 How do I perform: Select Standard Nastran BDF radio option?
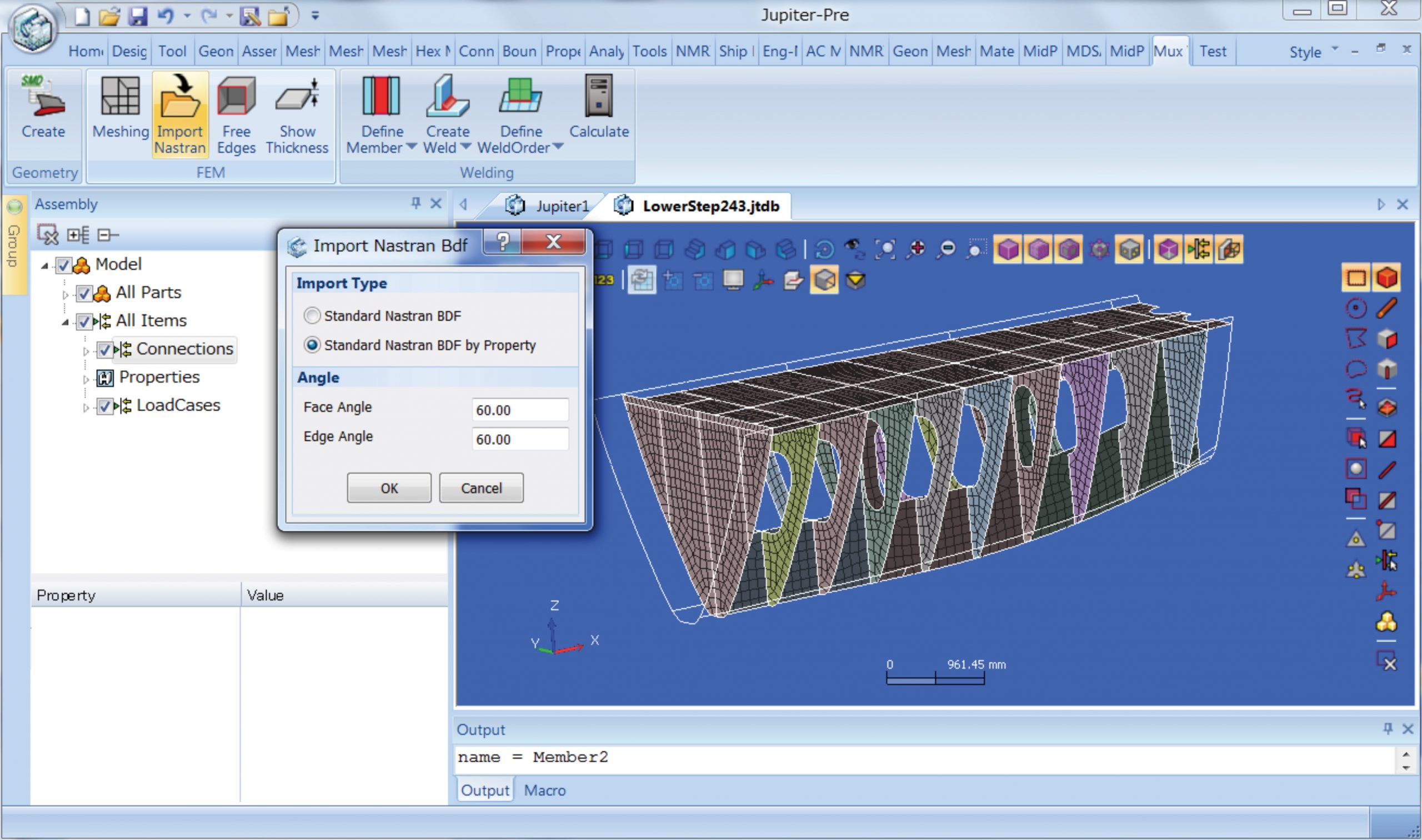tap(312, 315)
